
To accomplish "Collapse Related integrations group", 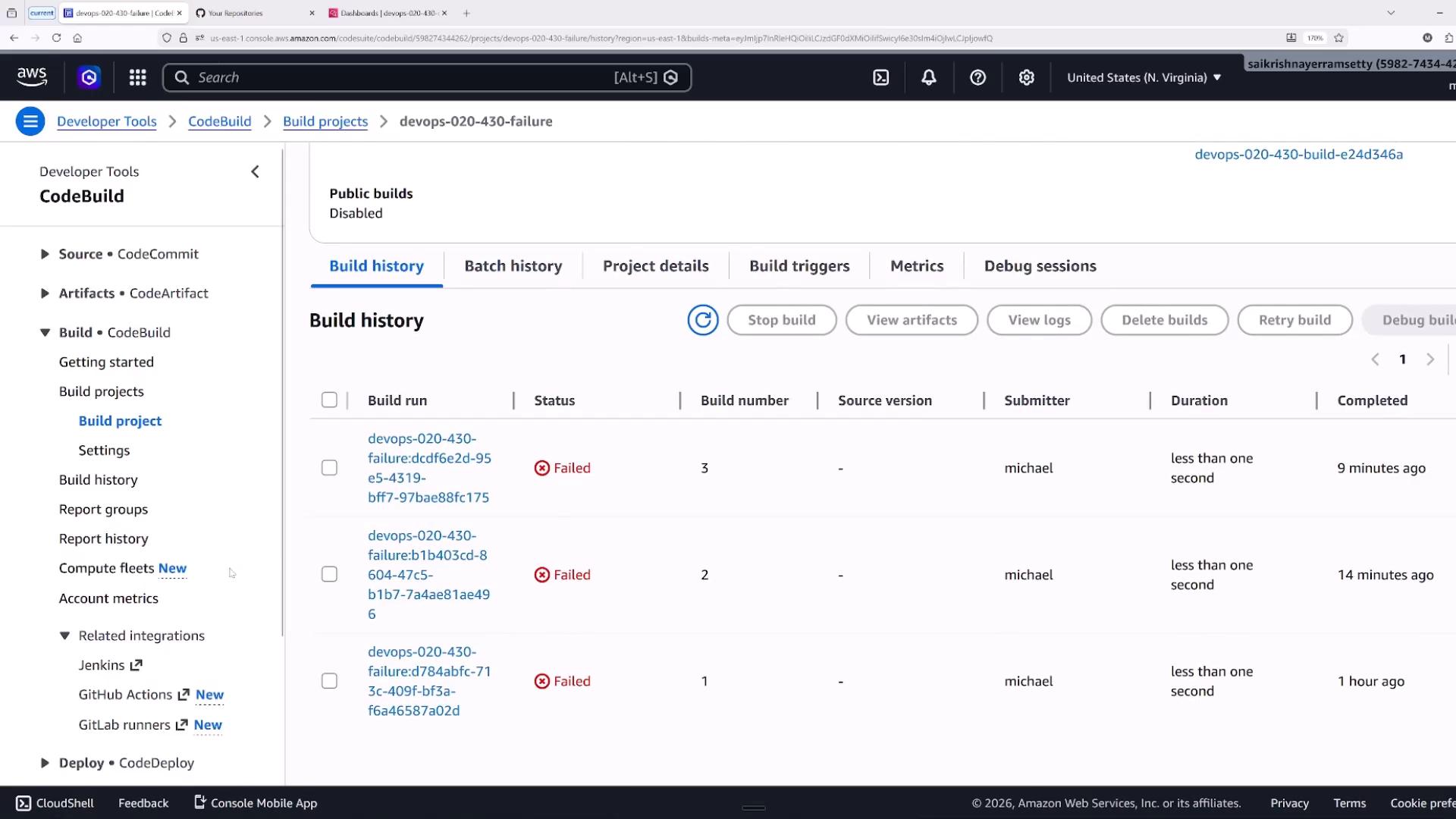I will pyautogui.click(x=64, y=635).
